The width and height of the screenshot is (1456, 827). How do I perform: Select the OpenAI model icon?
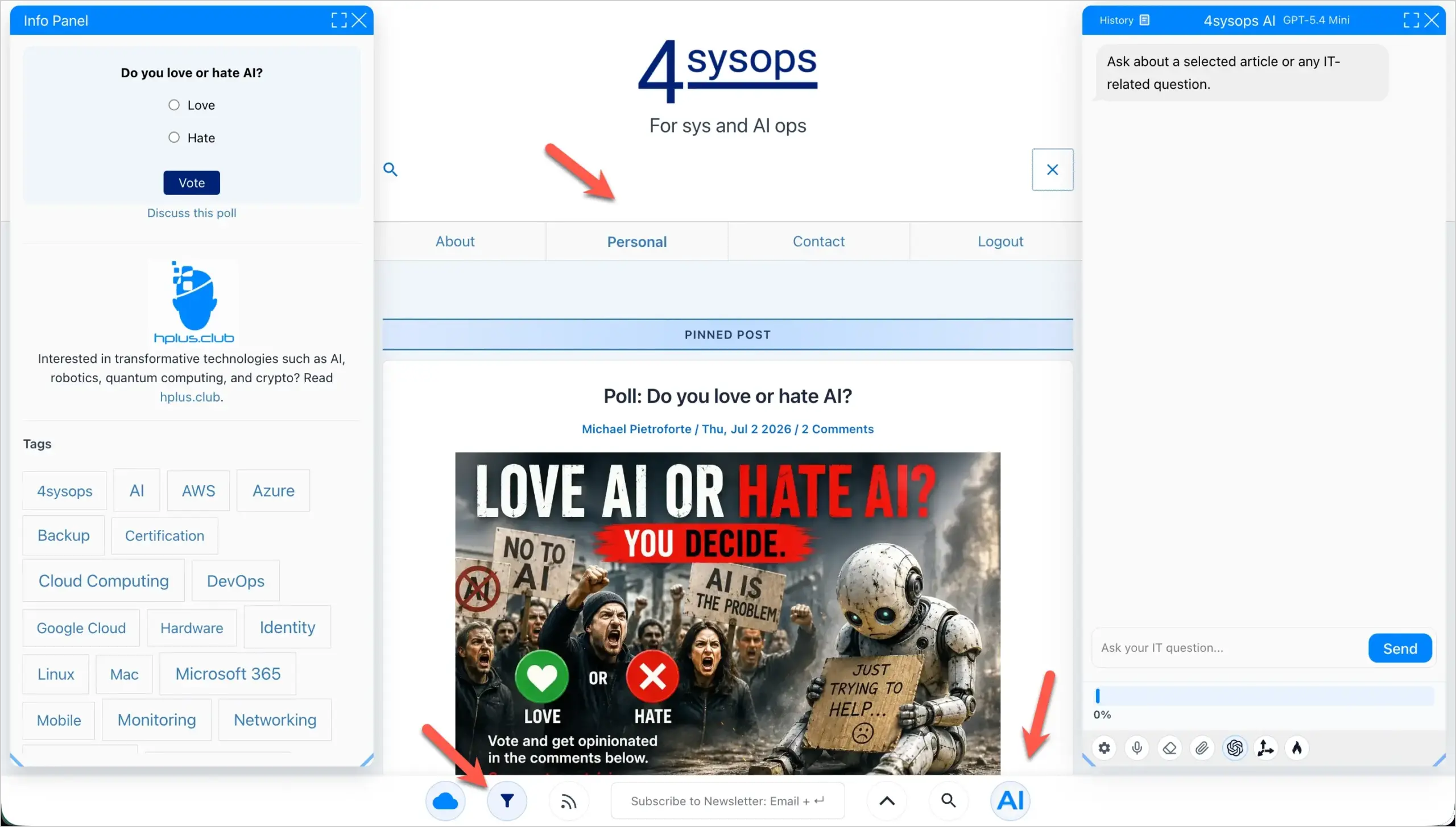click(1234, 748)
